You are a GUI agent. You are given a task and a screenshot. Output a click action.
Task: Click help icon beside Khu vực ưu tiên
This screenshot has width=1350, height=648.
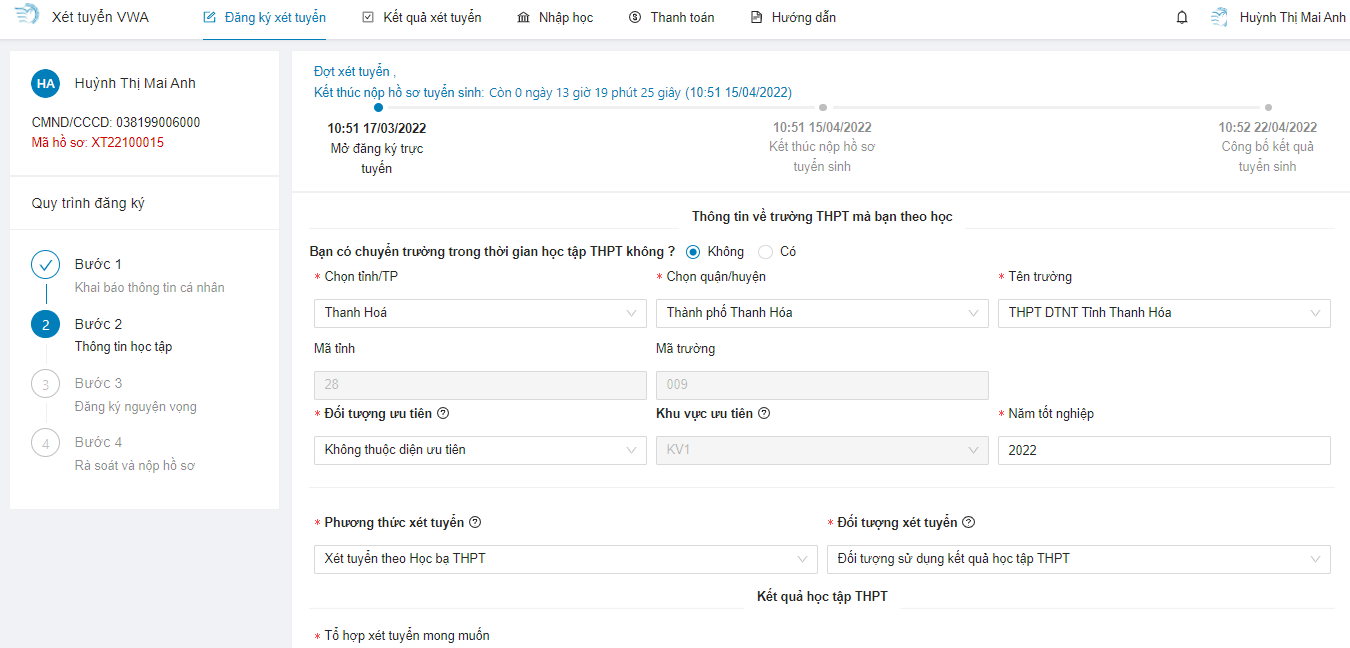coord(764,413)
